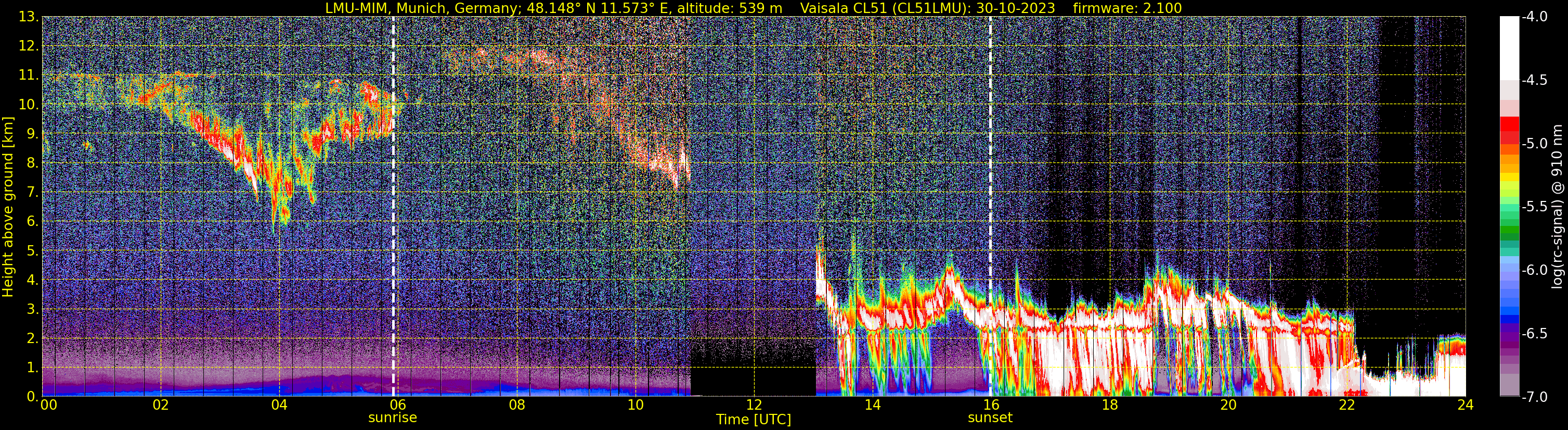Click the '5.' height tick label
1568x430 pixels.
point(32,251)
